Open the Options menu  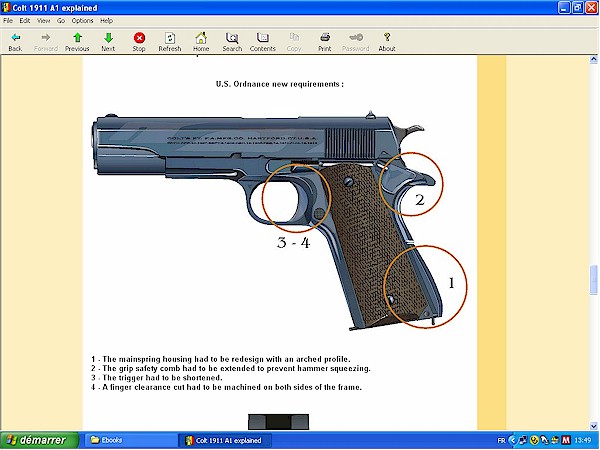pyautogui.click(x=82, y=21)
